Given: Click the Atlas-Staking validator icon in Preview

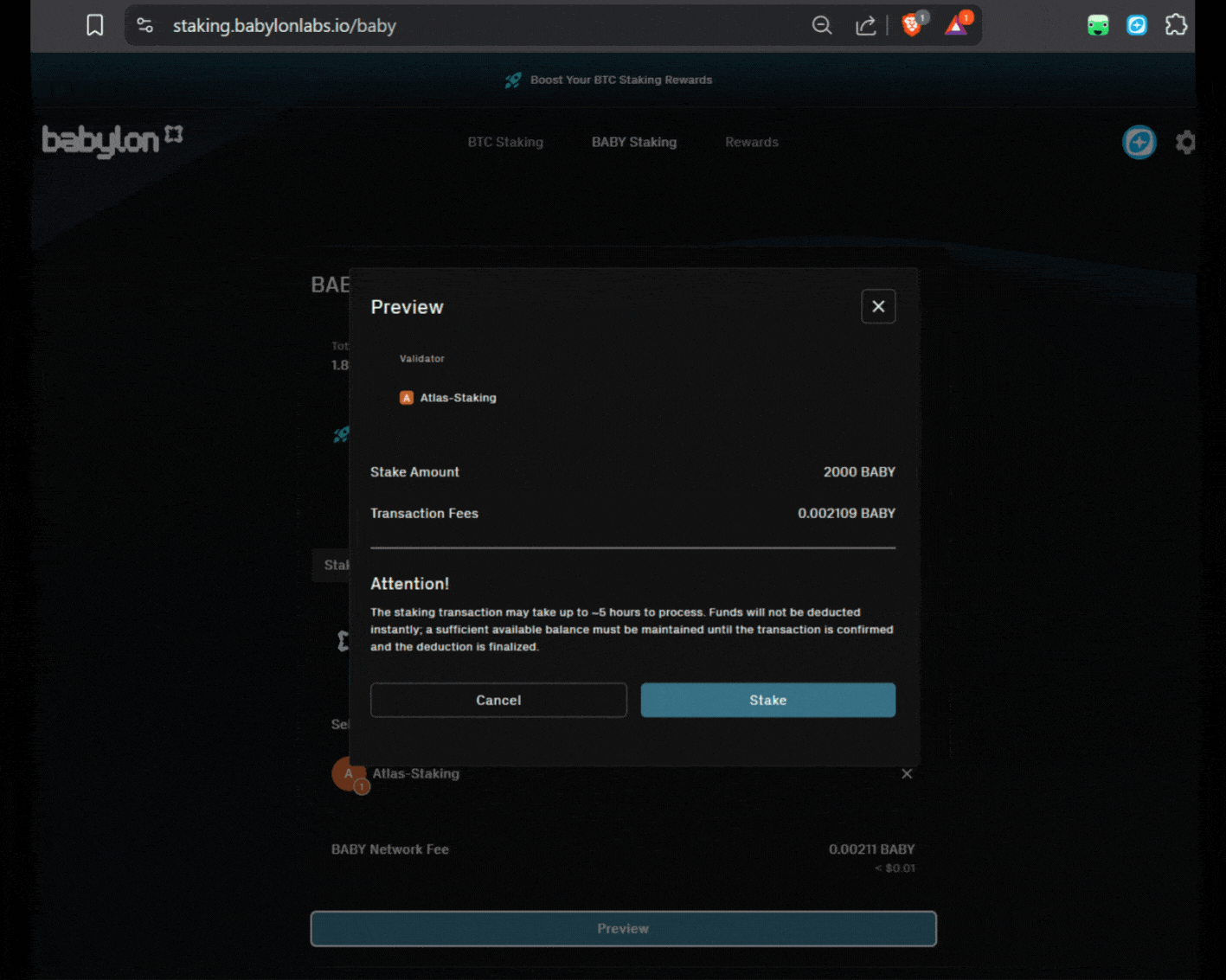Looking at the screenshot, I should point(407,398).
